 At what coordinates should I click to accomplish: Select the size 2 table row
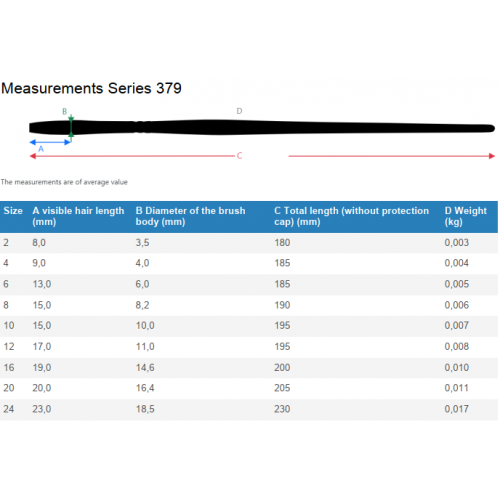(x=249, y=243)
